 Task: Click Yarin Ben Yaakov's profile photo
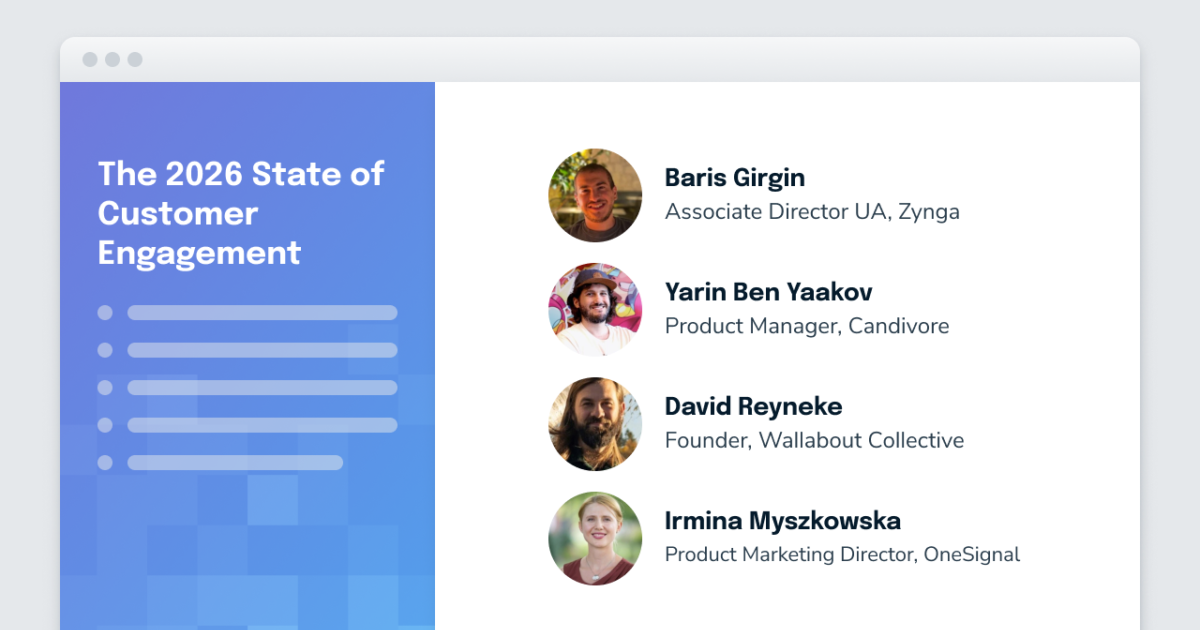point(595,310)
